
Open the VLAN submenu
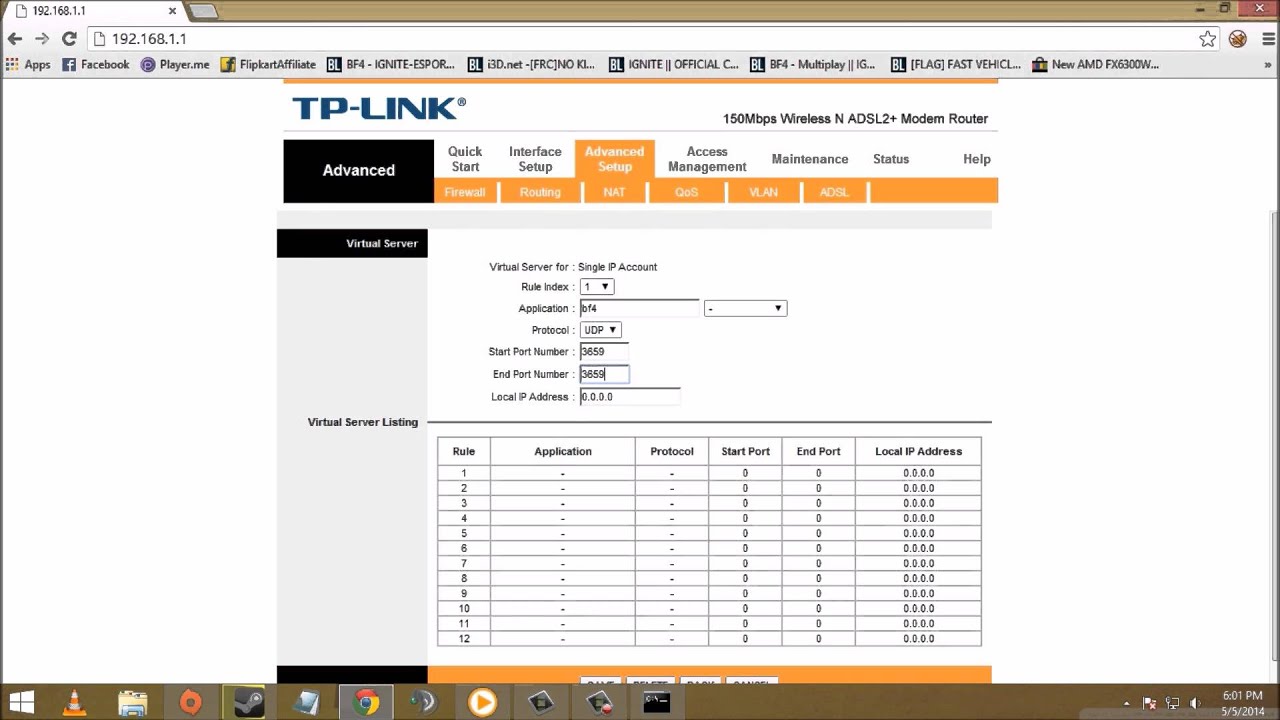tap(763, 192)
